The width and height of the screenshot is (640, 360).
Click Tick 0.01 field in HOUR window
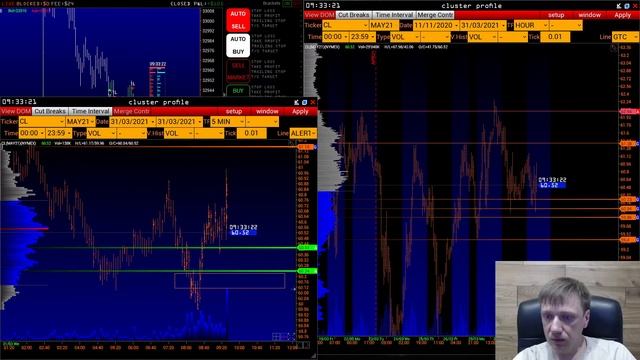pos(555,37)
